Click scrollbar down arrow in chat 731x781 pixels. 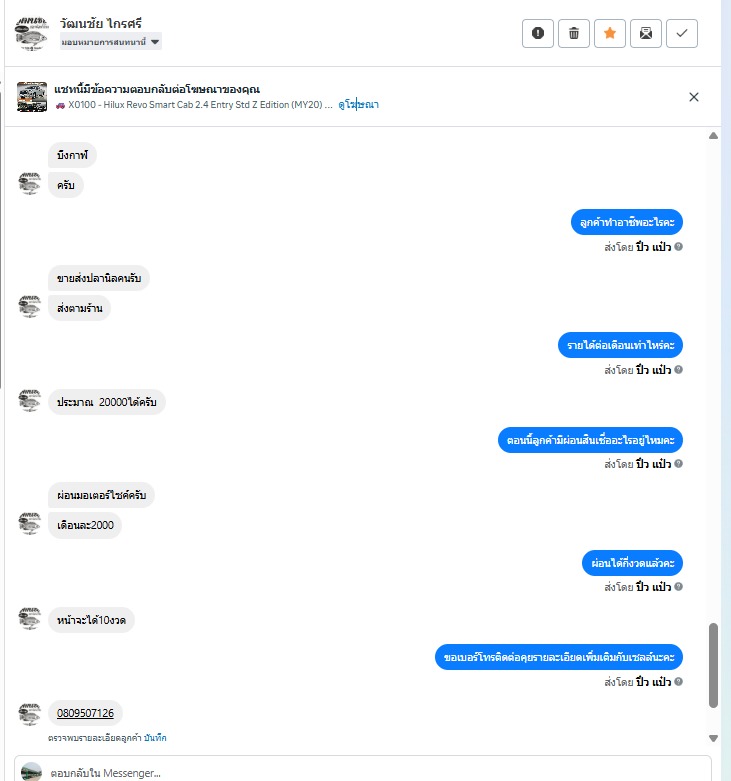click(714, 738)
